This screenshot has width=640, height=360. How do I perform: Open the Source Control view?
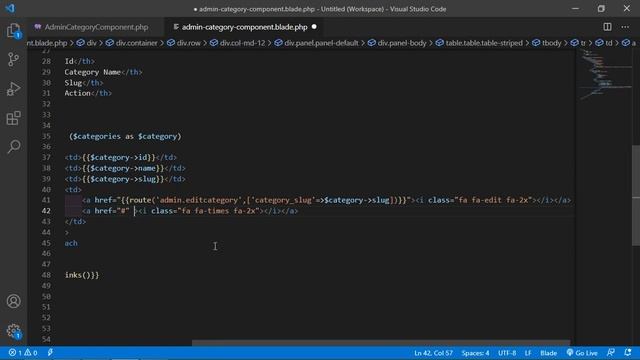tap(13, 60)
